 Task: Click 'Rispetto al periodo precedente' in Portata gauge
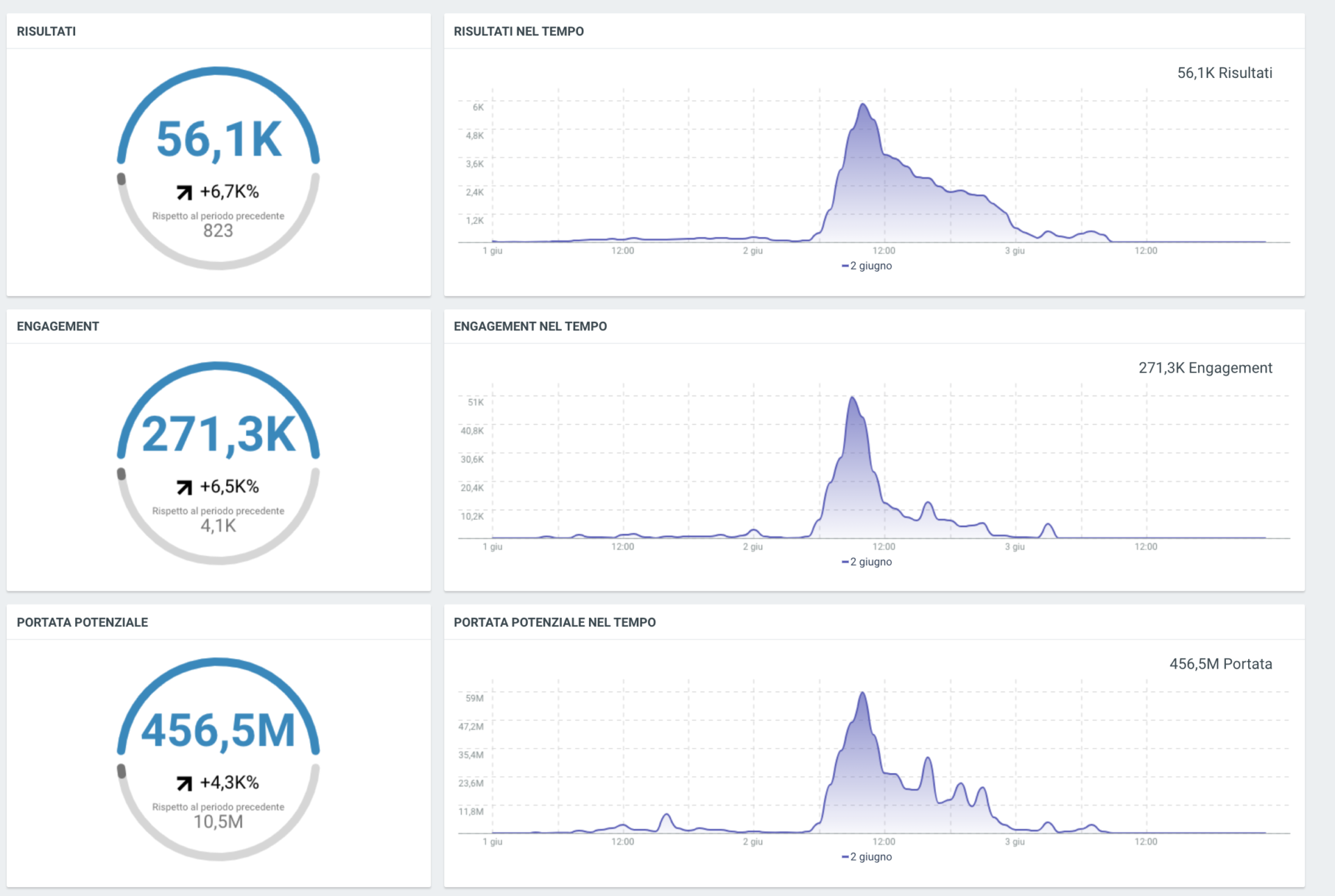click(218, 806)
